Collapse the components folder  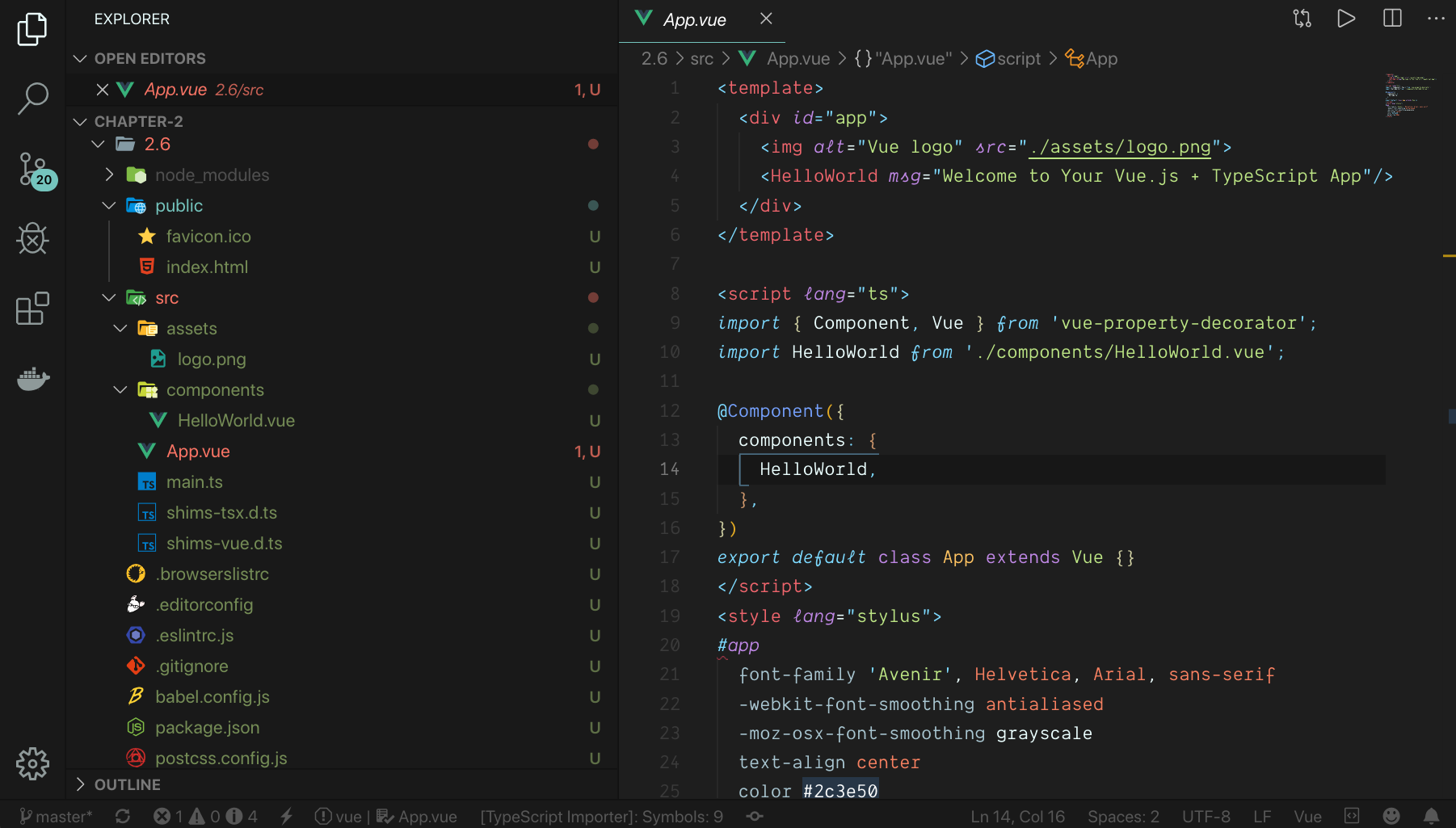[x=120, y=390]
